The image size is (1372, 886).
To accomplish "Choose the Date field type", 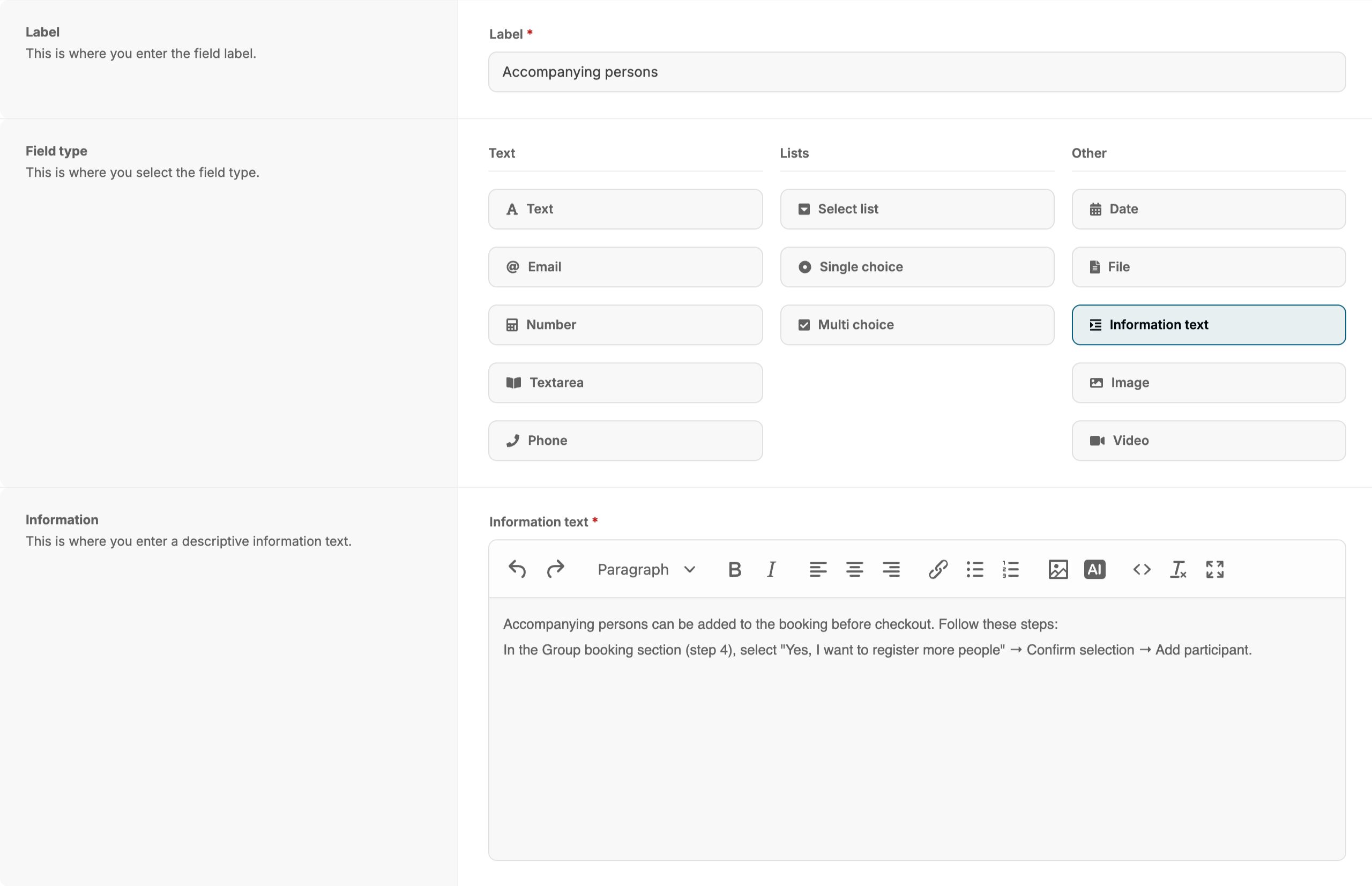I will pos(1208,209).
